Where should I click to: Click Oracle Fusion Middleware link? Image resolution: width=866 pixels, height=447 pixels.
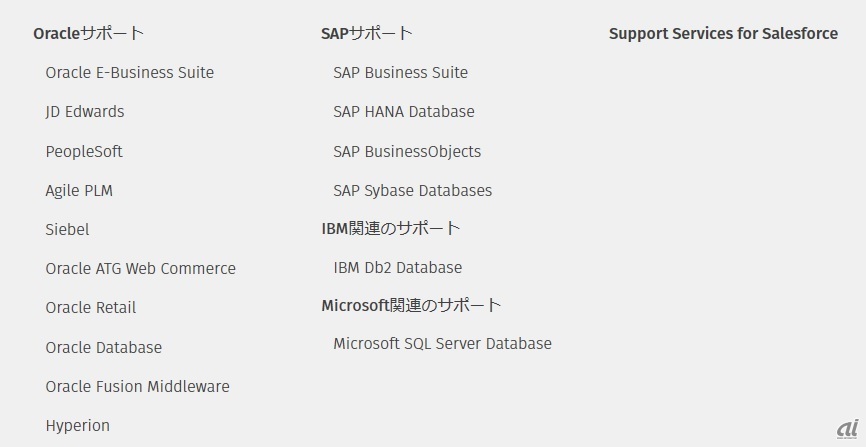click(137, 387)
